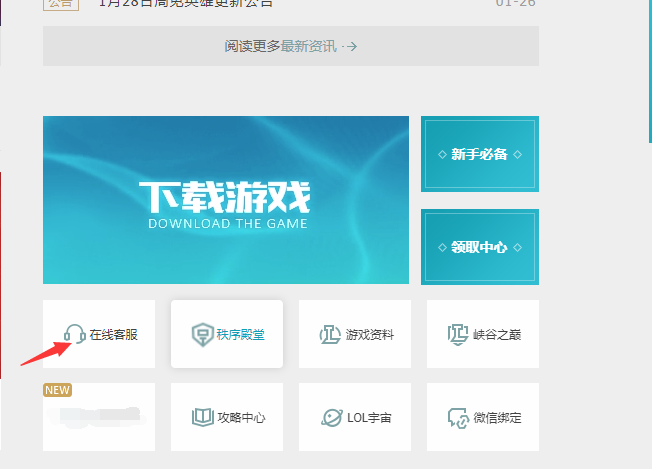Click 阅读更多最新资讯 read more bar
The image size is (652, 469).
[x=291, y=46]
